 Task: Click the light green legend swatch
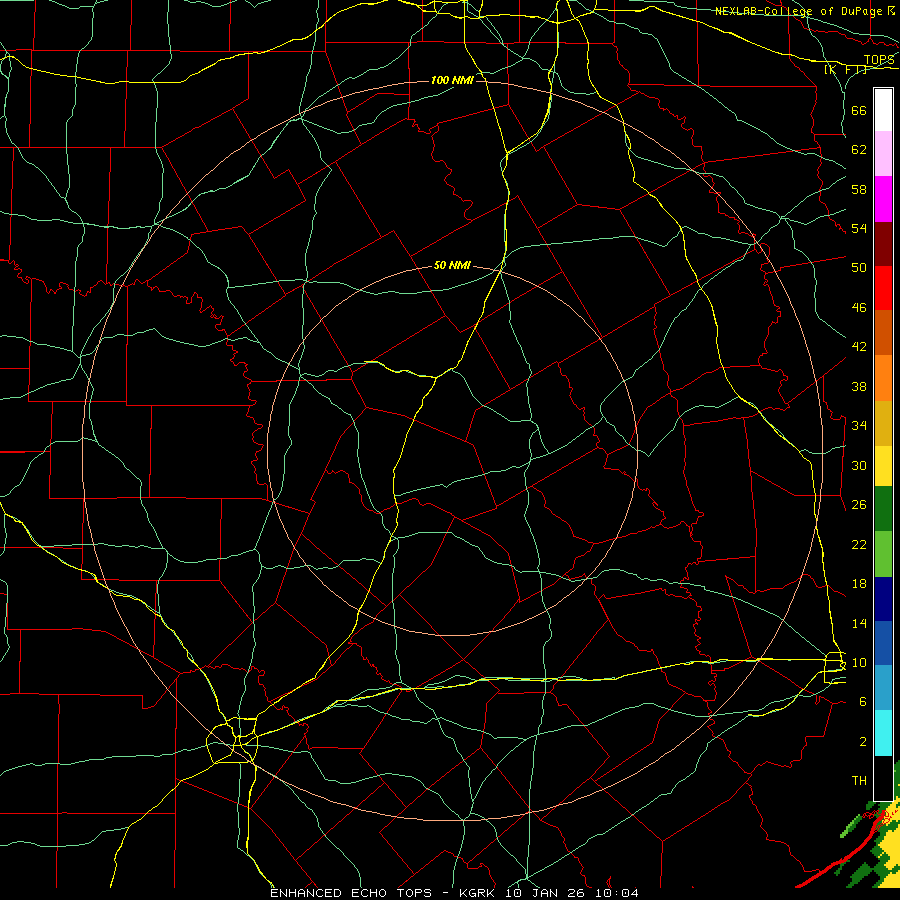click(883, 554)
